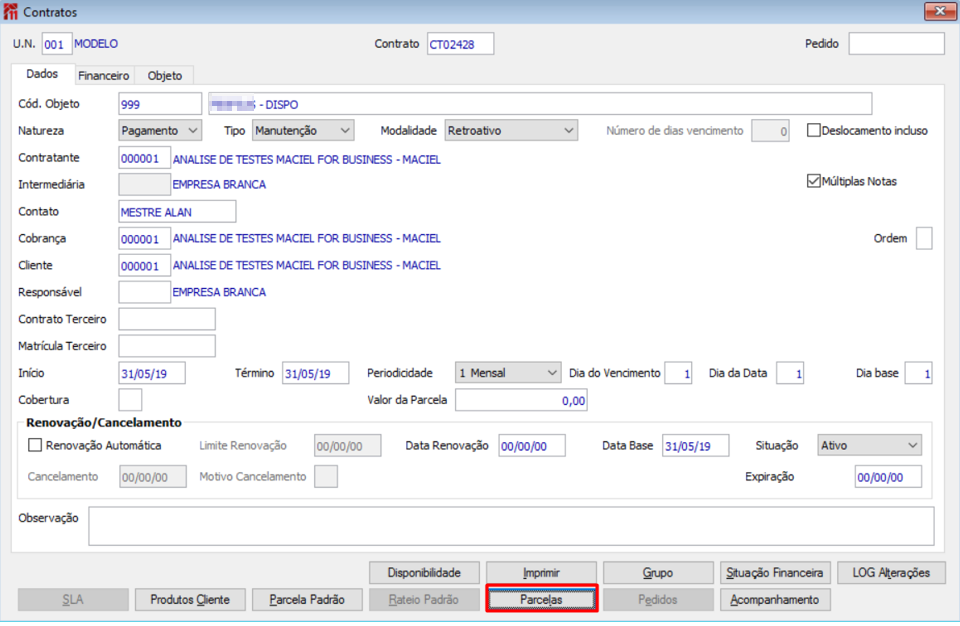This screenshot has width=960, height=626.
Task: Click the Dia da Data field
Action: (790, 373)
